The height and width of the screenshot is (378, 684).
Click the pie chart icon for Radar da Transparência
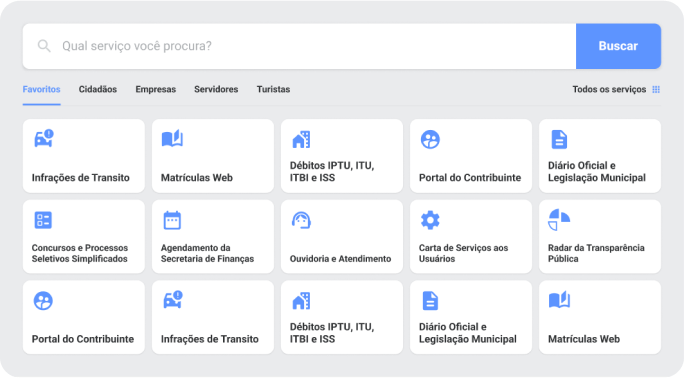(559, 220)
